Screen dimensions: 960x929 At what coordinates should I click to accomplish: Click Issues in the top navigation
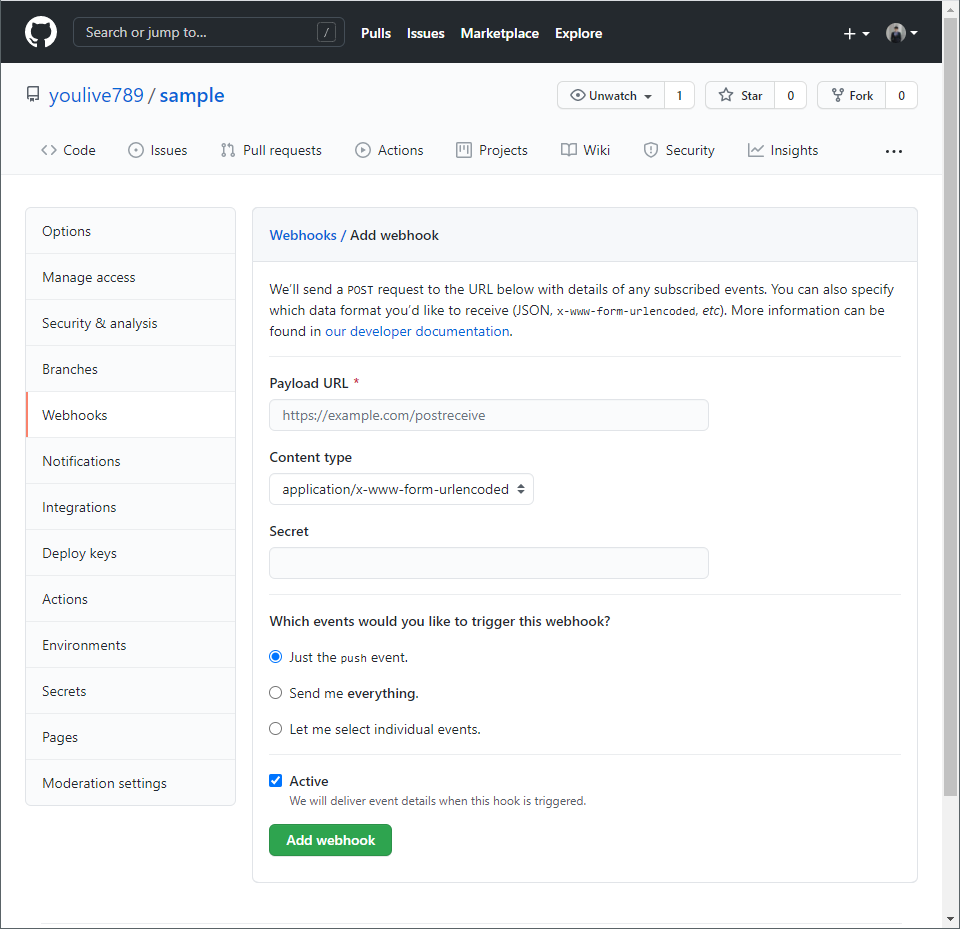[x=426, y=33]
